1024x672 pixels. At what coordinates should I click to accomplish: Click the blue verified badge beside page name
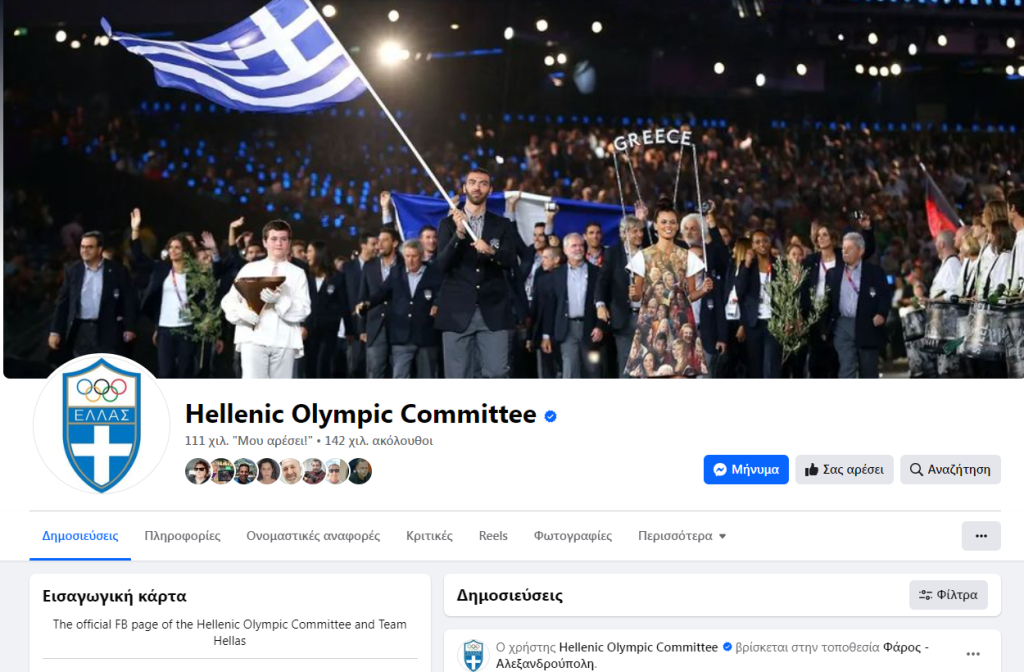tap(551, 416)
